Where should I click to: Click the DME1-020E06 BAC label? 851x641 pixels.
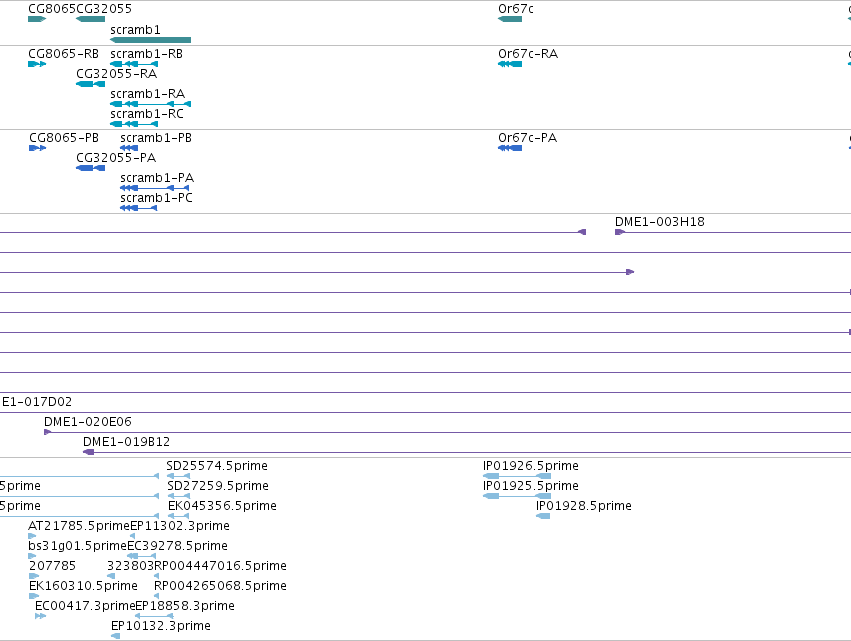(88, 422)
